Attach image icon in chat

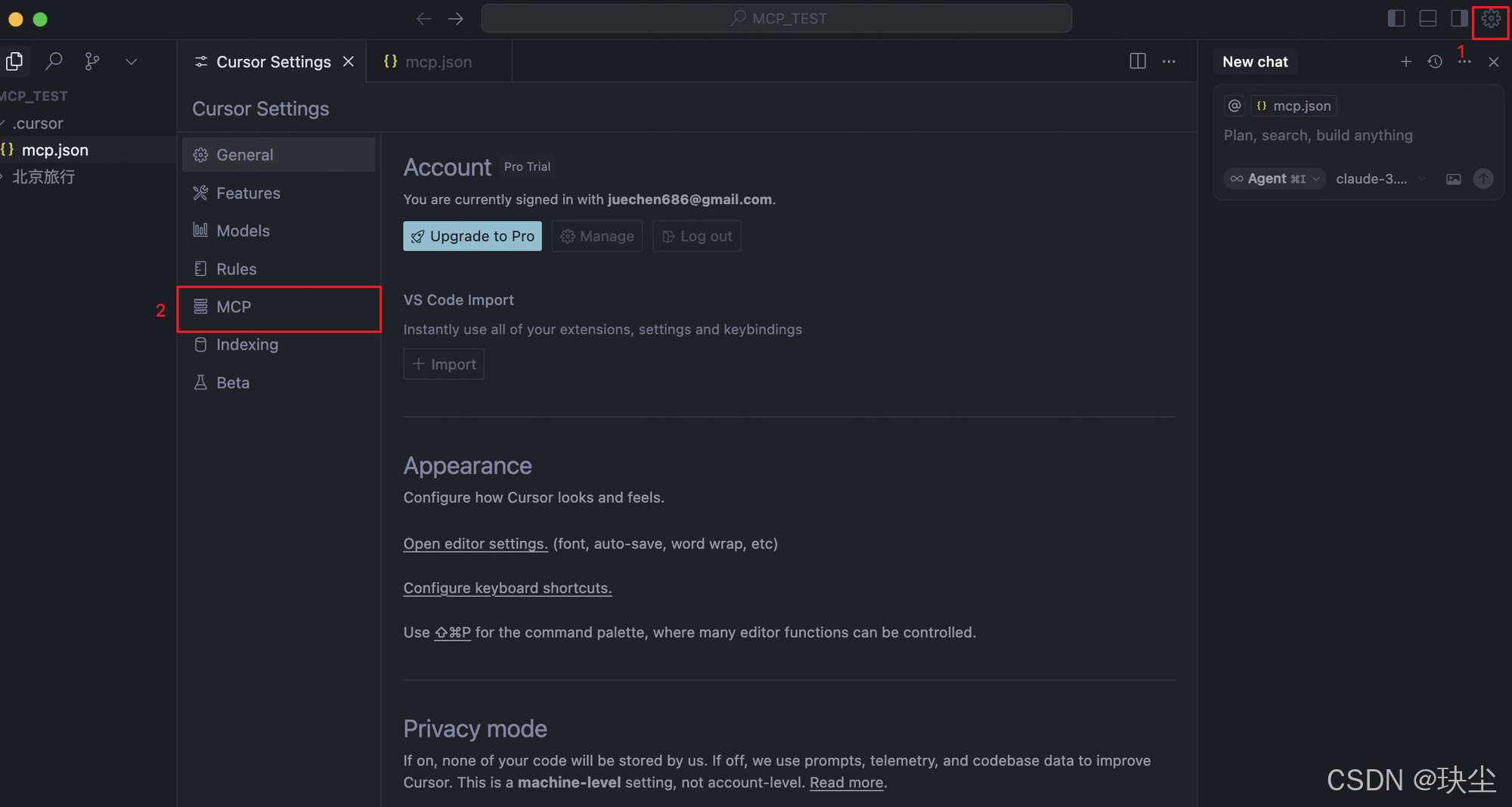click(x=1453, y=179)
